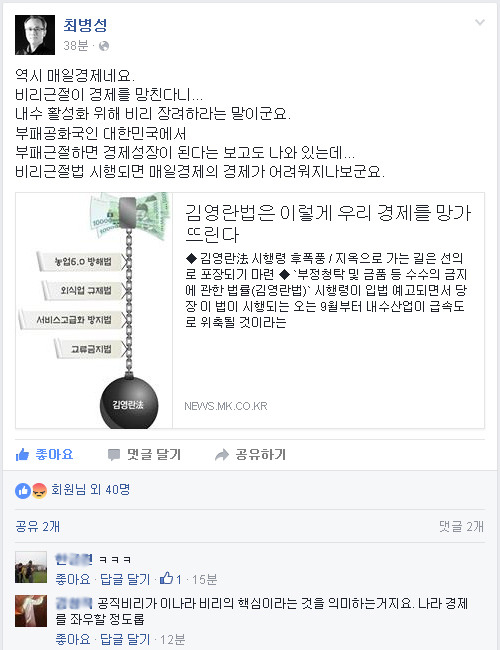
Task: View the 공유 2개 shares list
Action: click(x=38, y=526)
